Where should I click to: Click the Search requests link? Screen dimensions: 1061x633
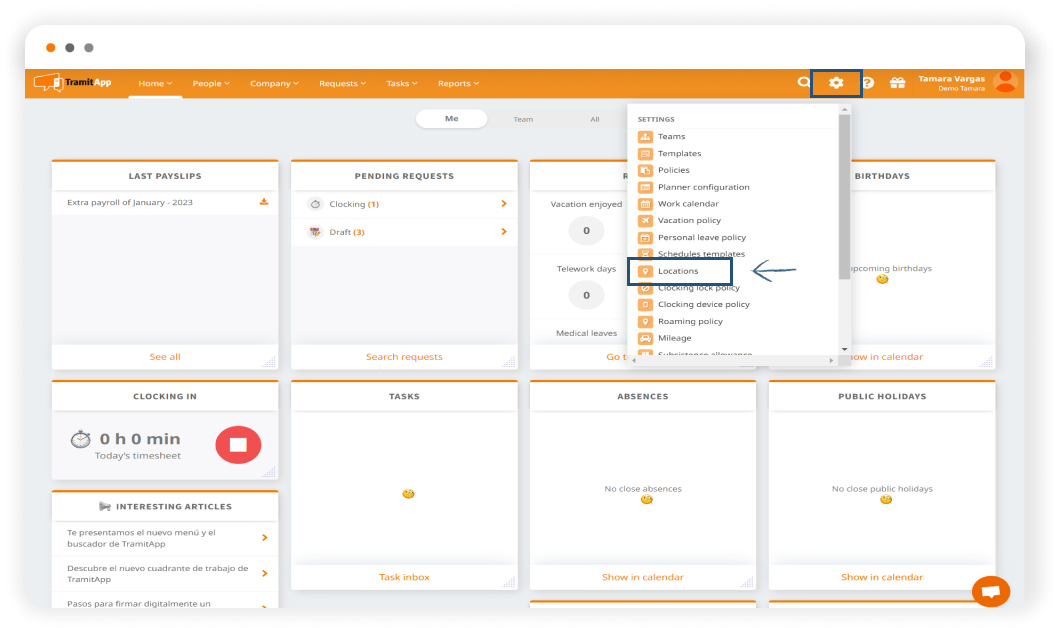coord(404,357)
